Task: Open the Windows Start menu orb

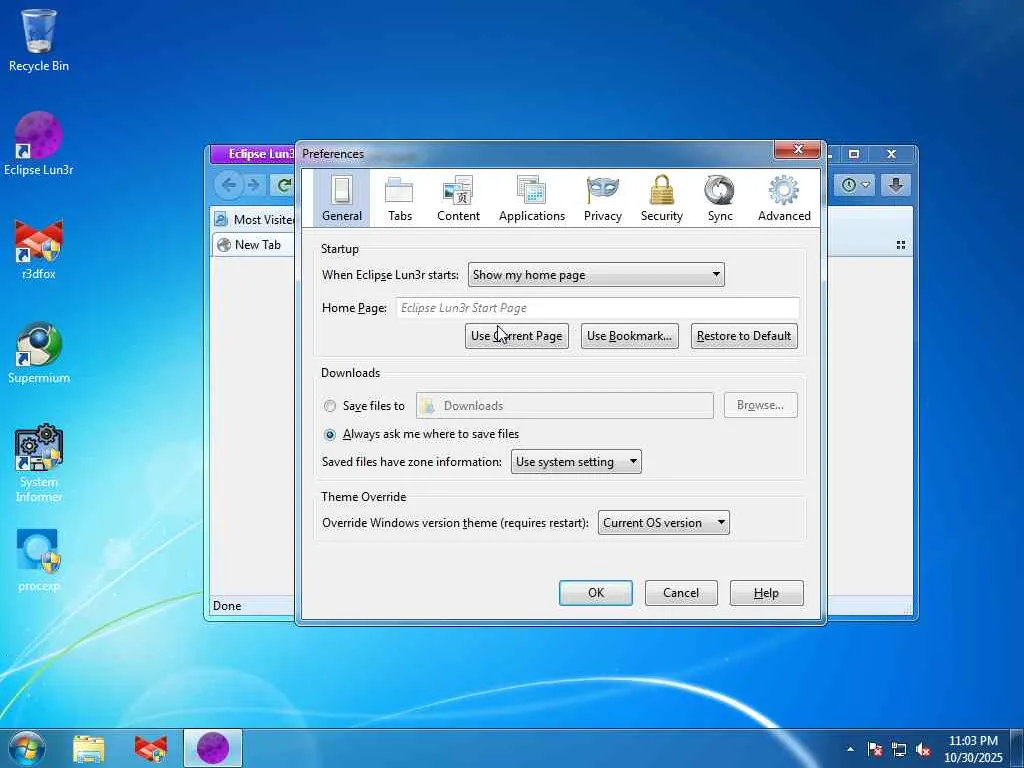Action: tap(27, 748)
